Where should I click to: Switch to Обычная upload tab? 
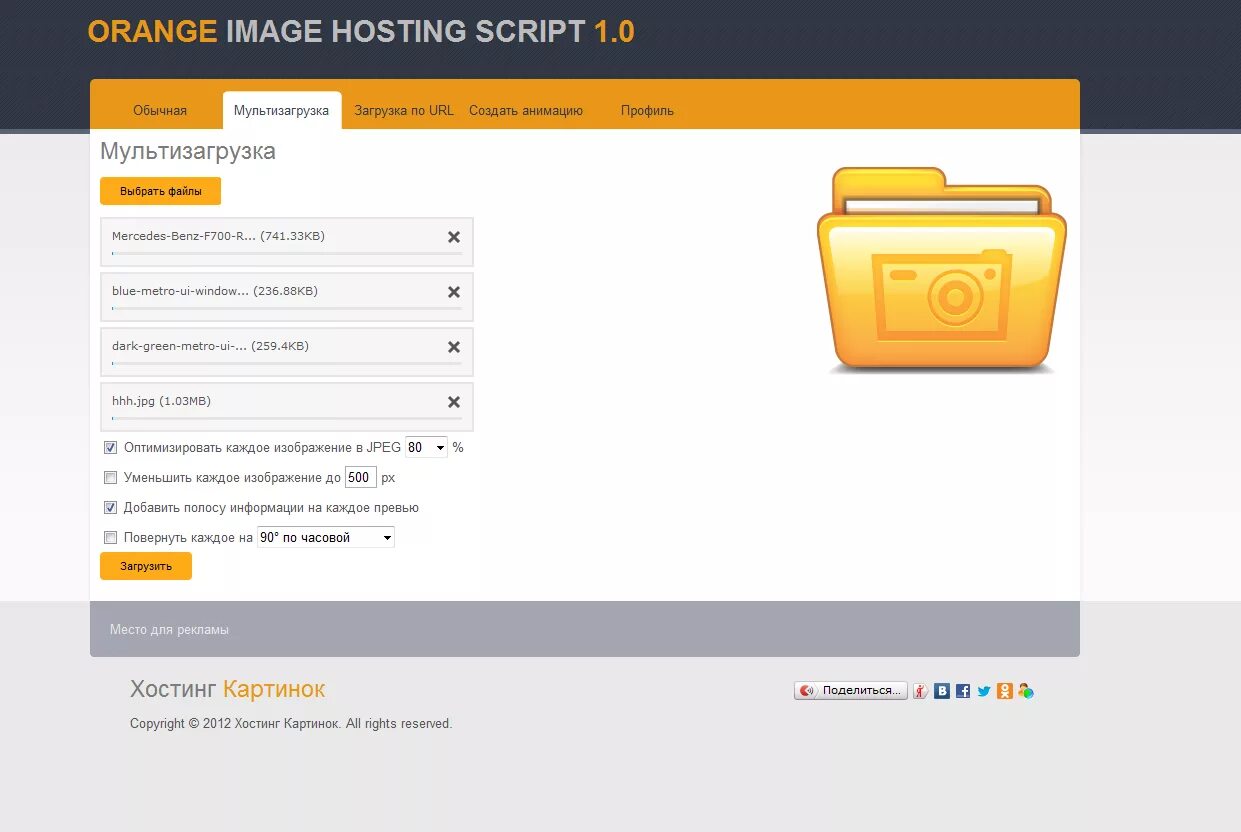click(x=160, y=111)
